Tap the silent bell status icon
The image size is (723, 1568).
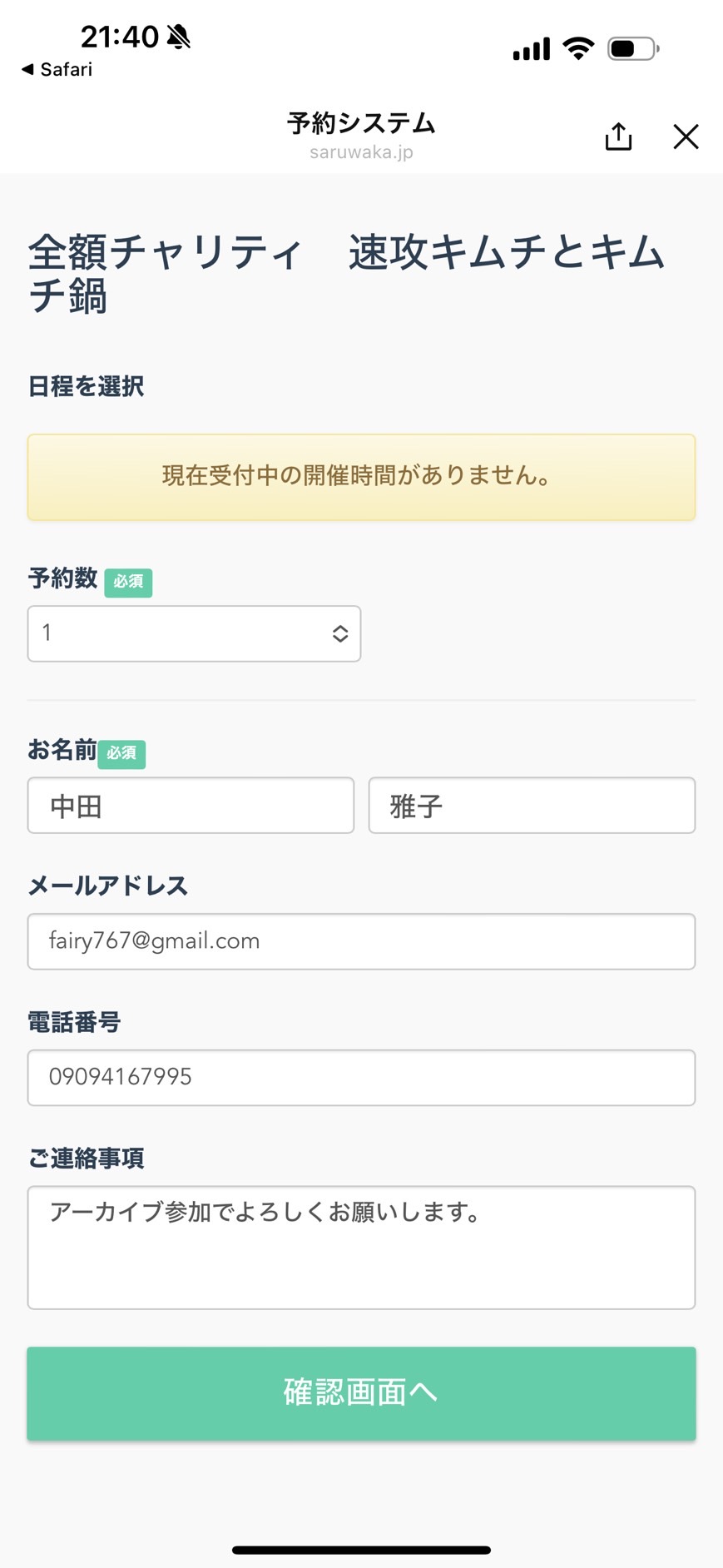point(179,37)
